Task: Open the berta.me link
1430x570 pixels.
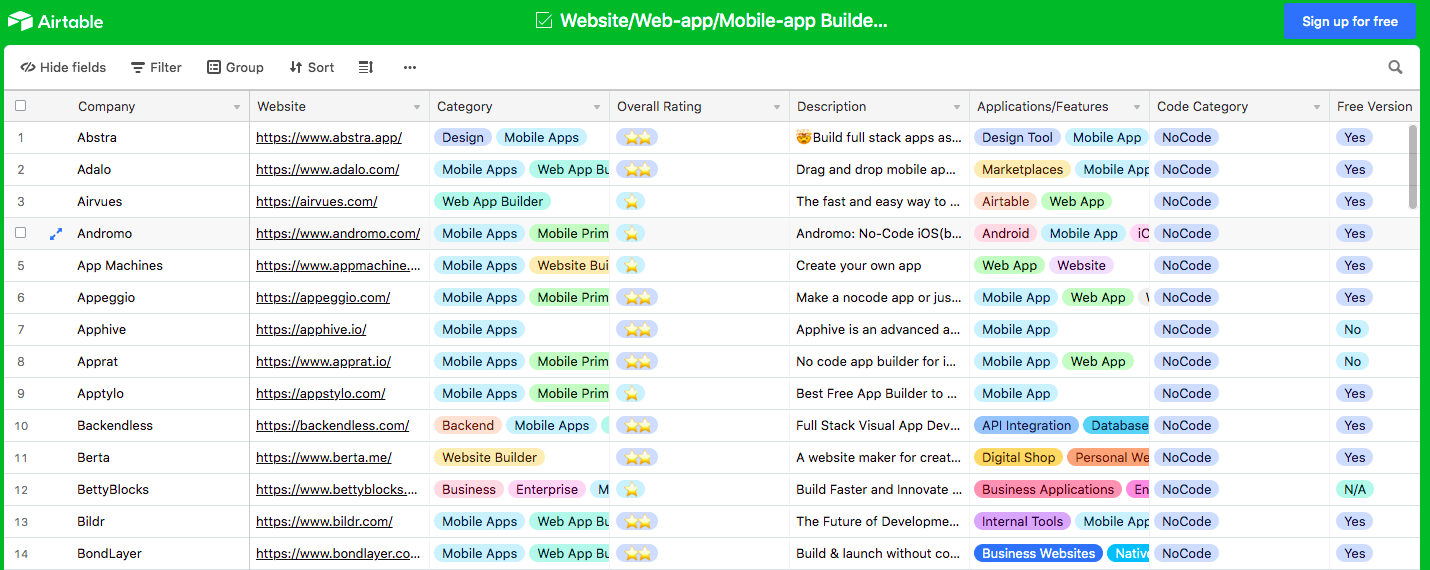Action: (324, 458)
